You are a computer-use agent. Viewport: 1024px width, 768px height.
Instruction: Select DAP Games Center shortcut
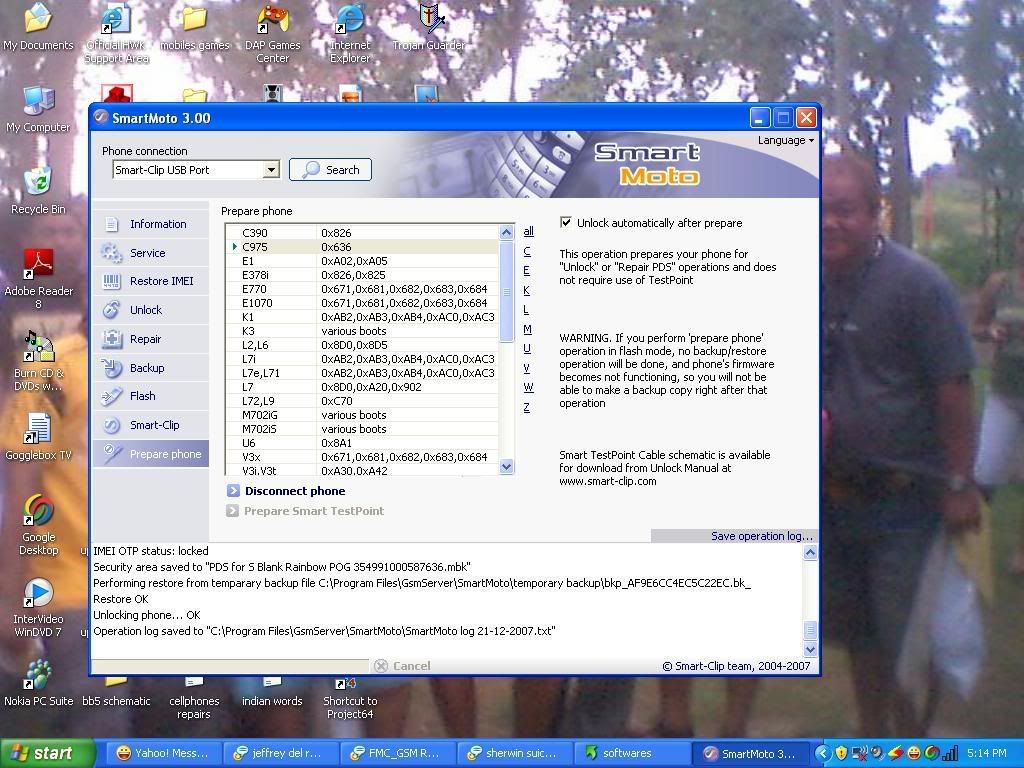click(272, 34)
